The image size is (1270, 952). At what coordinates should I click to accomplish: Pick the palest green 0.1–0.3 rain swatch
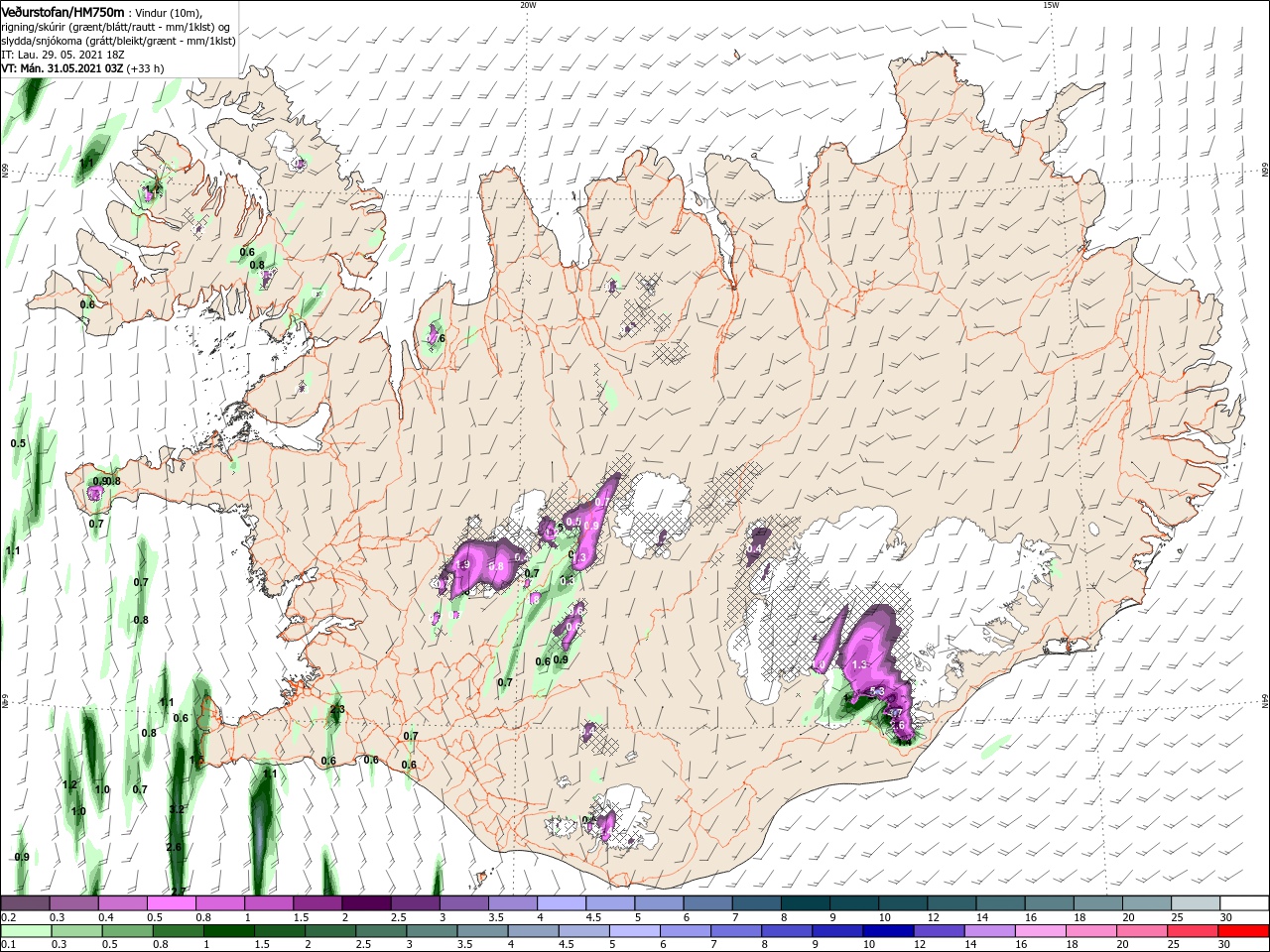point(25,931)
